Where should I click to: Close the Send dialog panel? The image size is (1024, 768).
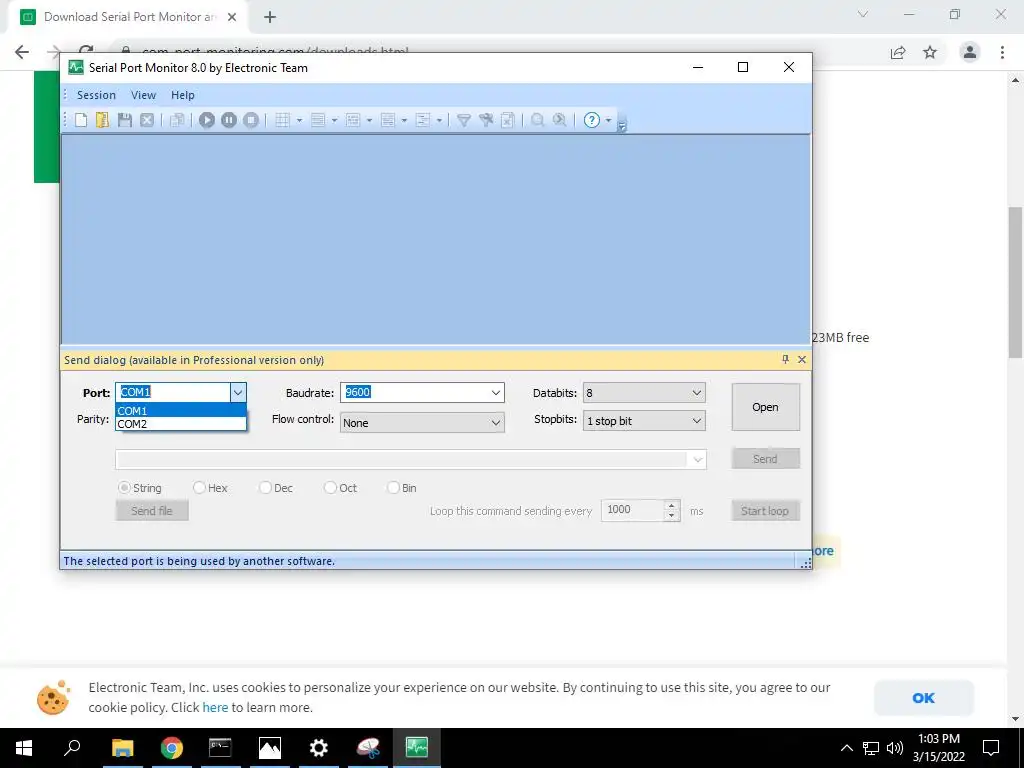[802, 359]
